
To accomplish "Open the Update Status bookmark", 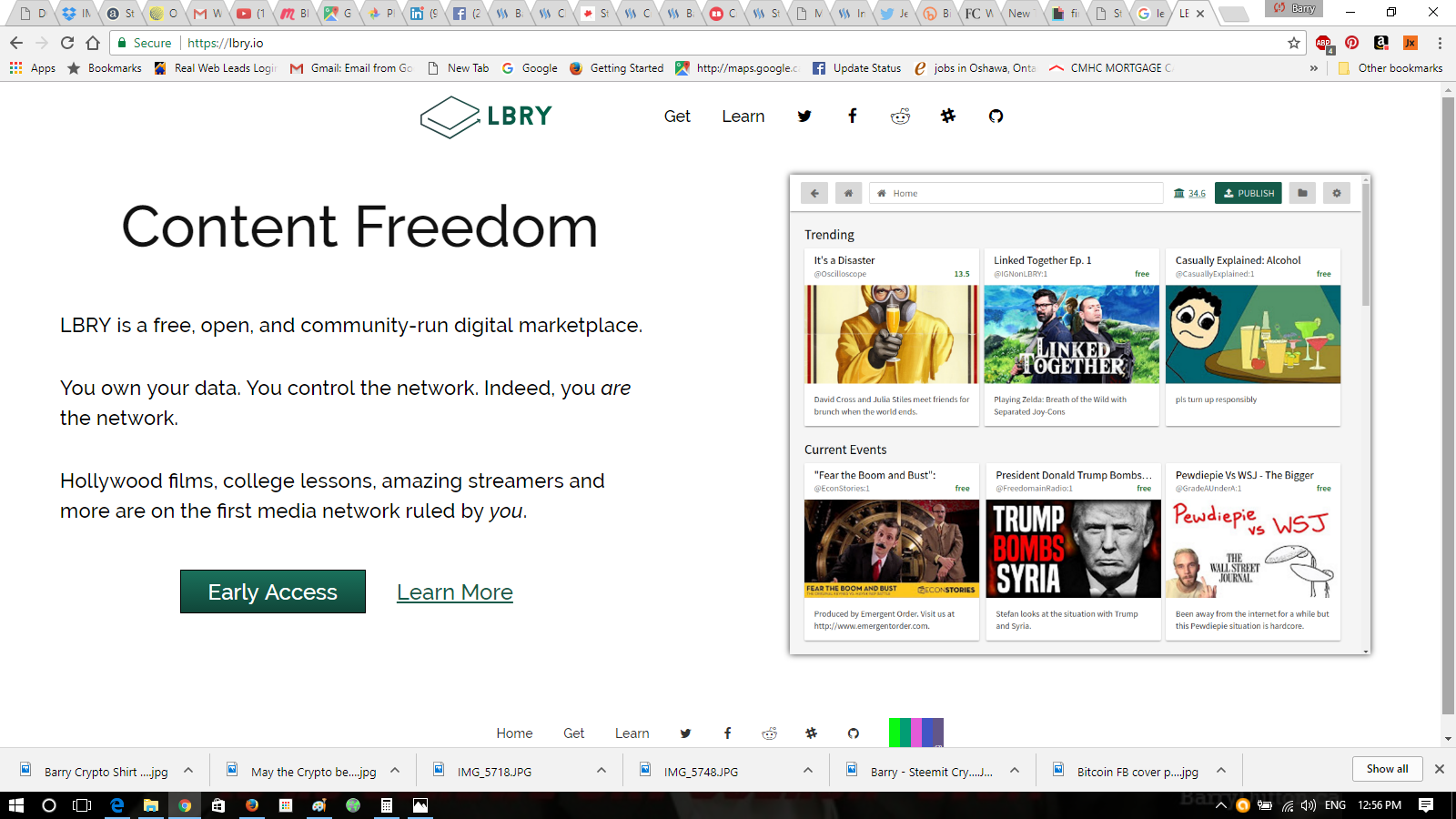I will [x=856, y=68].
